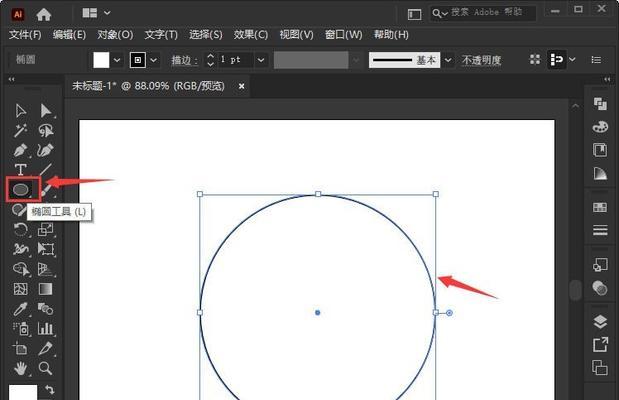This screenshot has width=619, height=400.
Task: Open the stroke color dropdown arrow
Action: pos(154,60)
